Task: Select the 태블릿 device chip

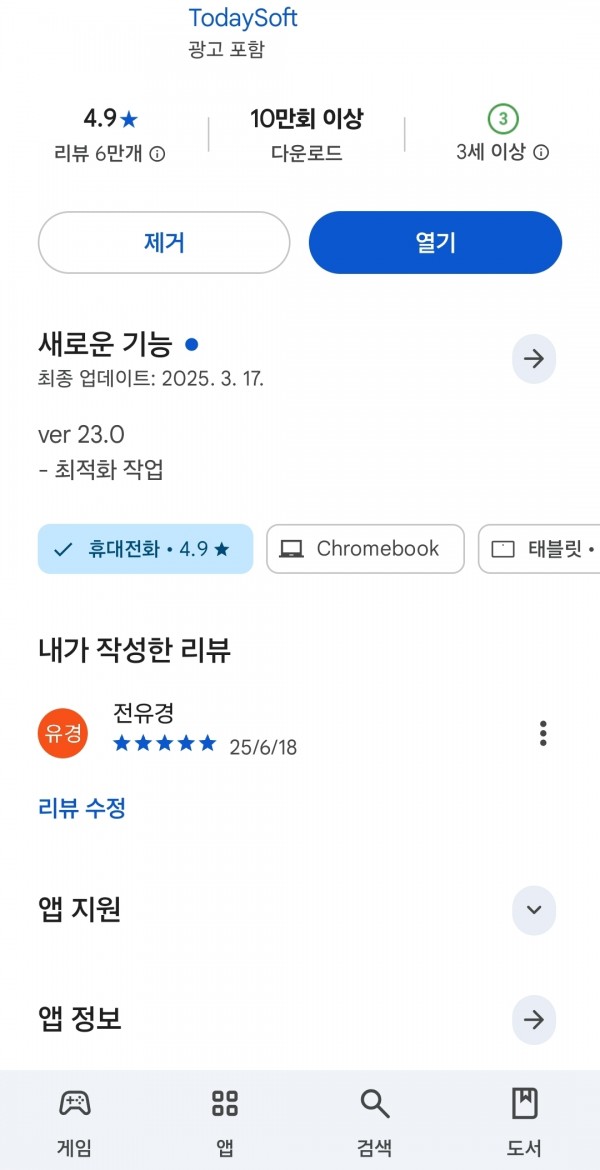Action: point(539,549)
